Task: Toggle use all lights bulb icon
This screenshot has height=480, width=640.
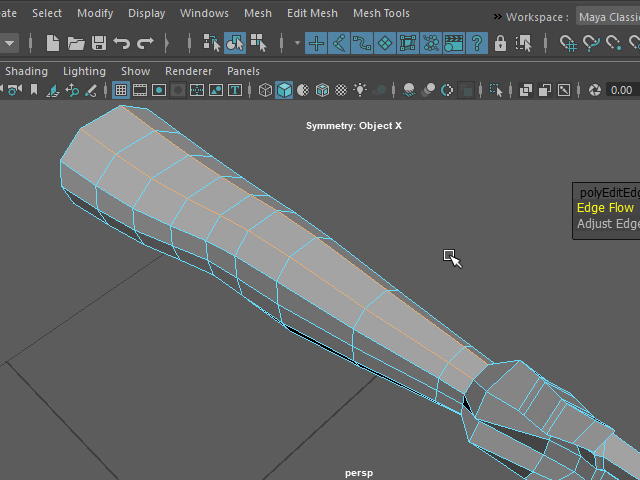Action: (360, 90)
